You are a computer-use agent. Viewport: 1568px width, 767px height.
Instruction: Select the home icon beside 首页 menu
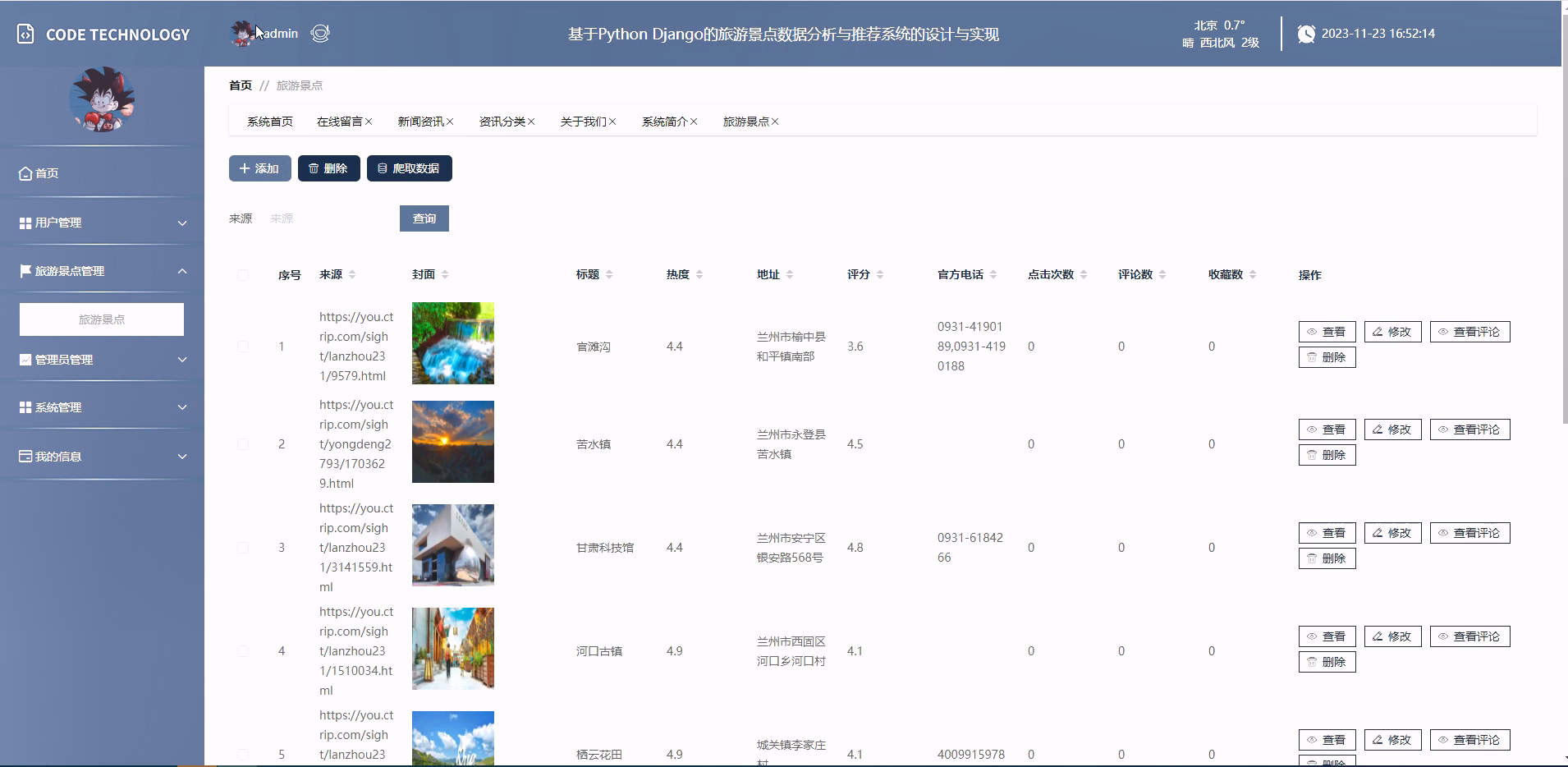pyautogui.click(x=24, y=173)
